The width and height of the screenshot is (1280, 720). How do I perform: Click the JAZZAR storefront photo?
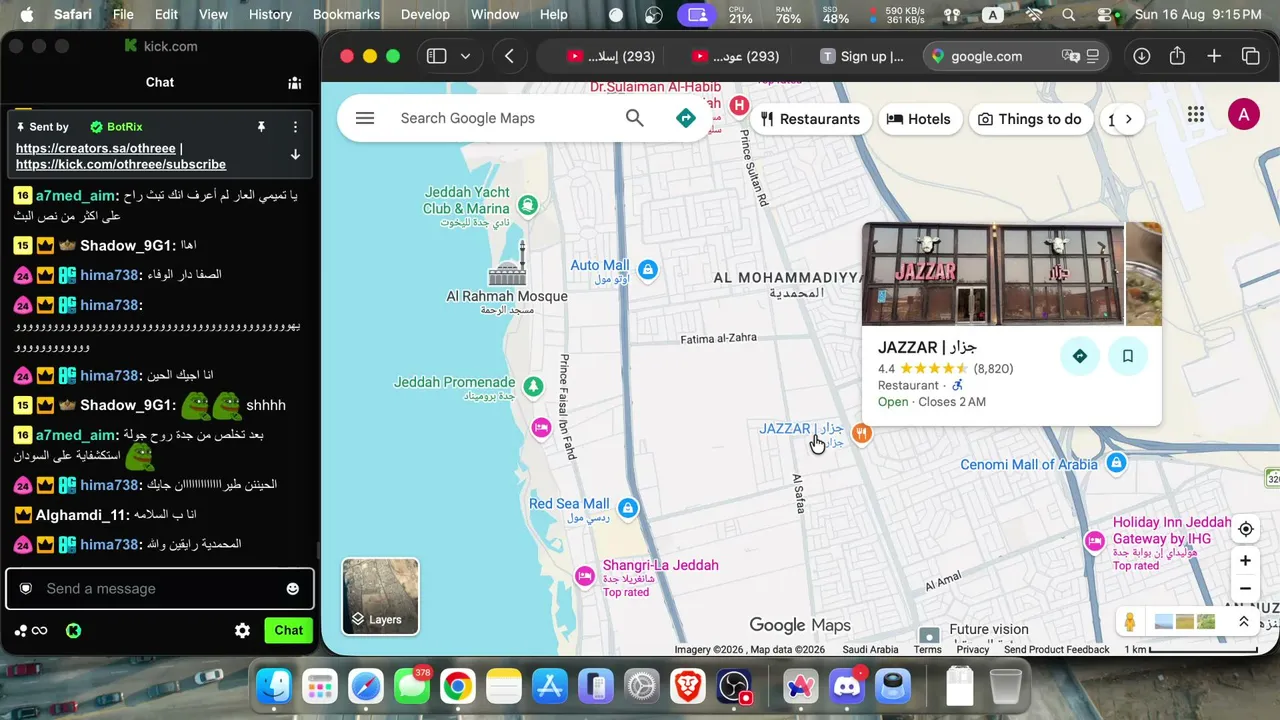[x=993, y=274]
